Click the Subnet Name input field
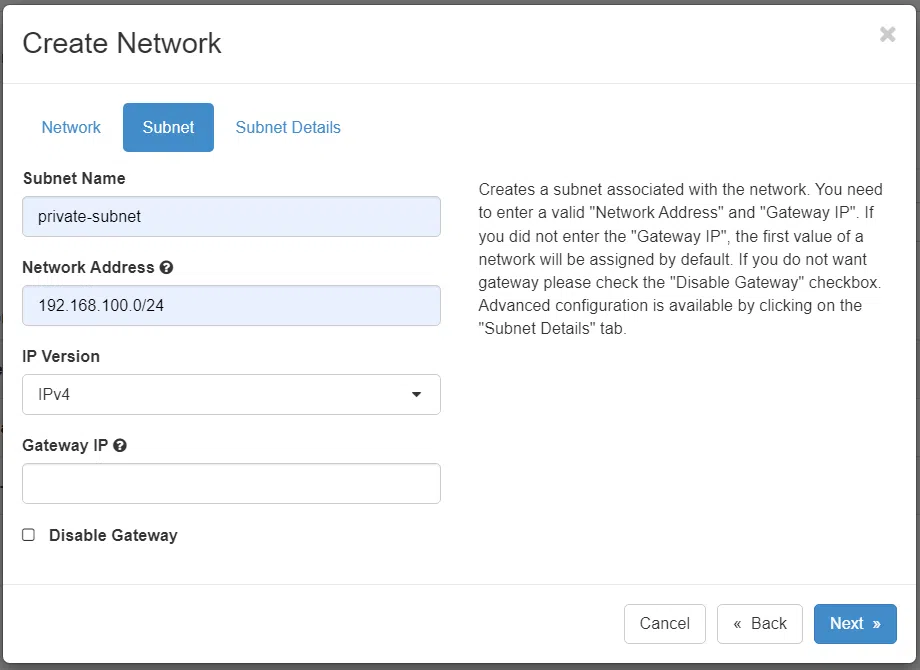The width and height of the screenshot is (920, 670). pos(231,217)
